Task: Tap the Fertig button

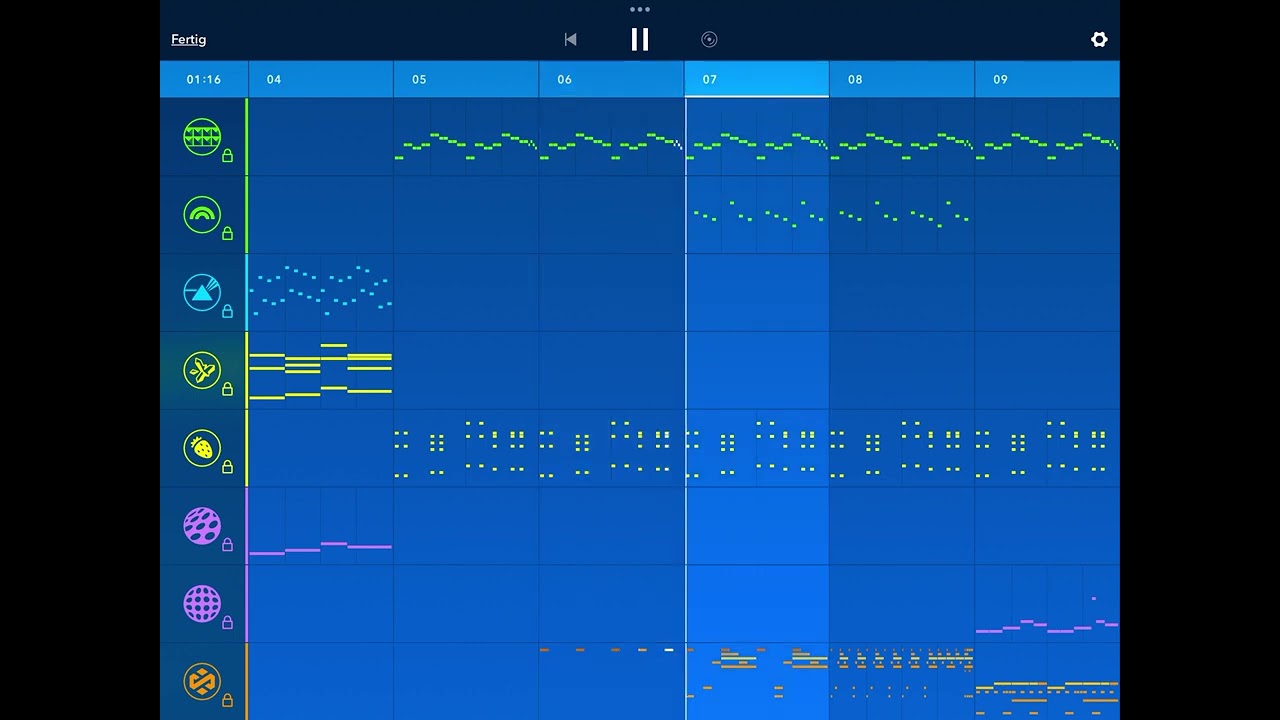Action: tap(188, 39)
